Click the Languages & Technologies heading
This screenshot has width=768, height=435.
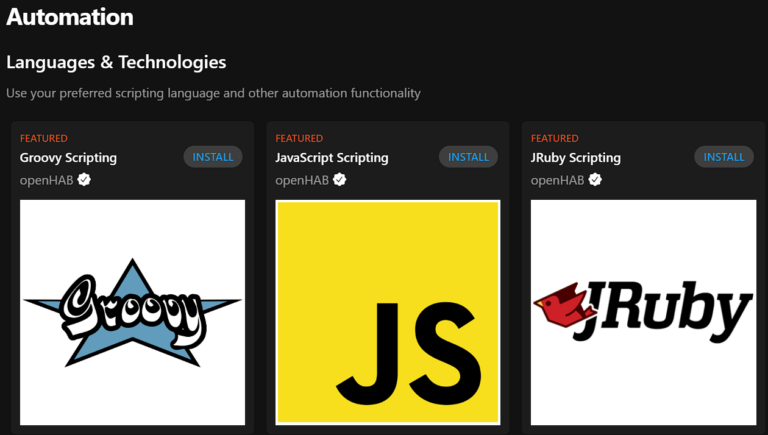tap(116, 62)
